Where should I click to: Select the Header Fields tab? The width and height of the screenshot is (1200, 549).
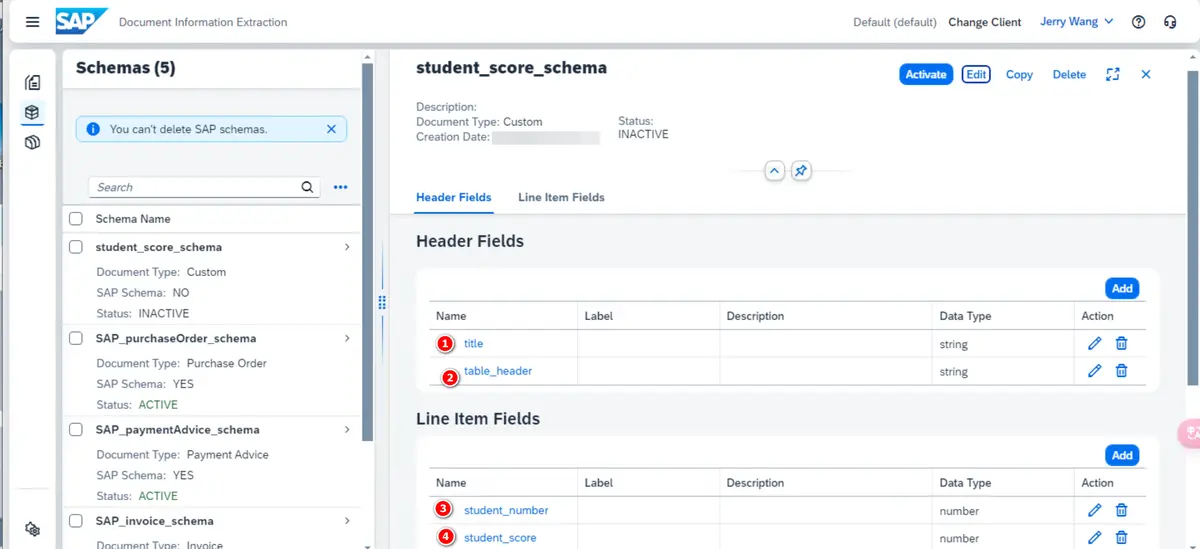point(453,197)
